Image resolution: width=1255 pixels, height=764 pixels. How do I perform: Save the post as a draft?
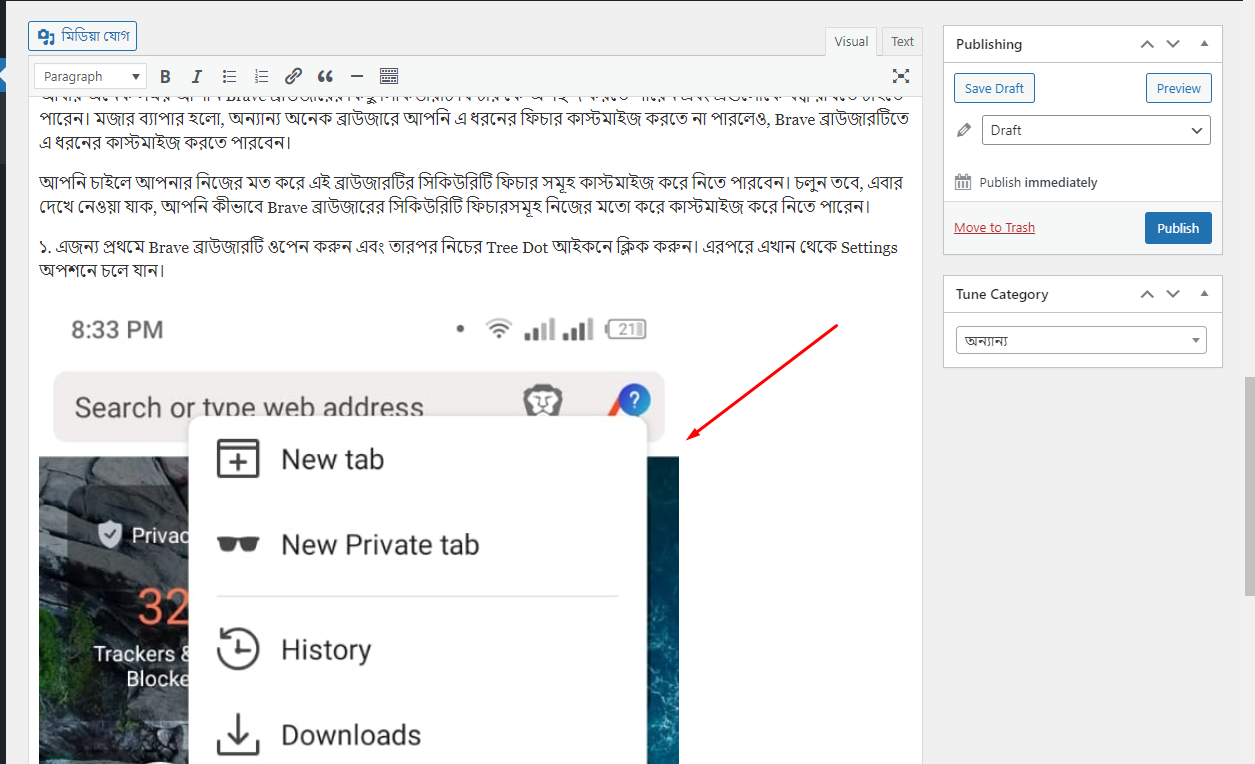point(994,88)
